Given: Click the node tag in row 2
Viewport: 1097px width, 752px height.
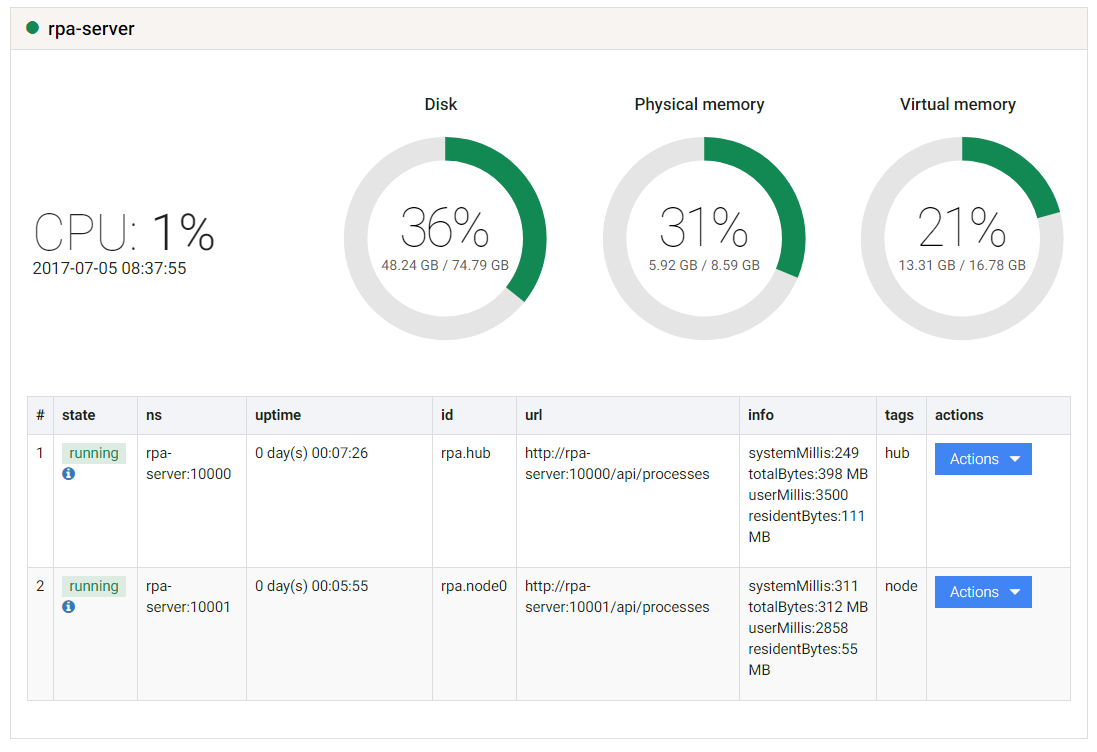Looking at the screenshot, I should 901,586.
